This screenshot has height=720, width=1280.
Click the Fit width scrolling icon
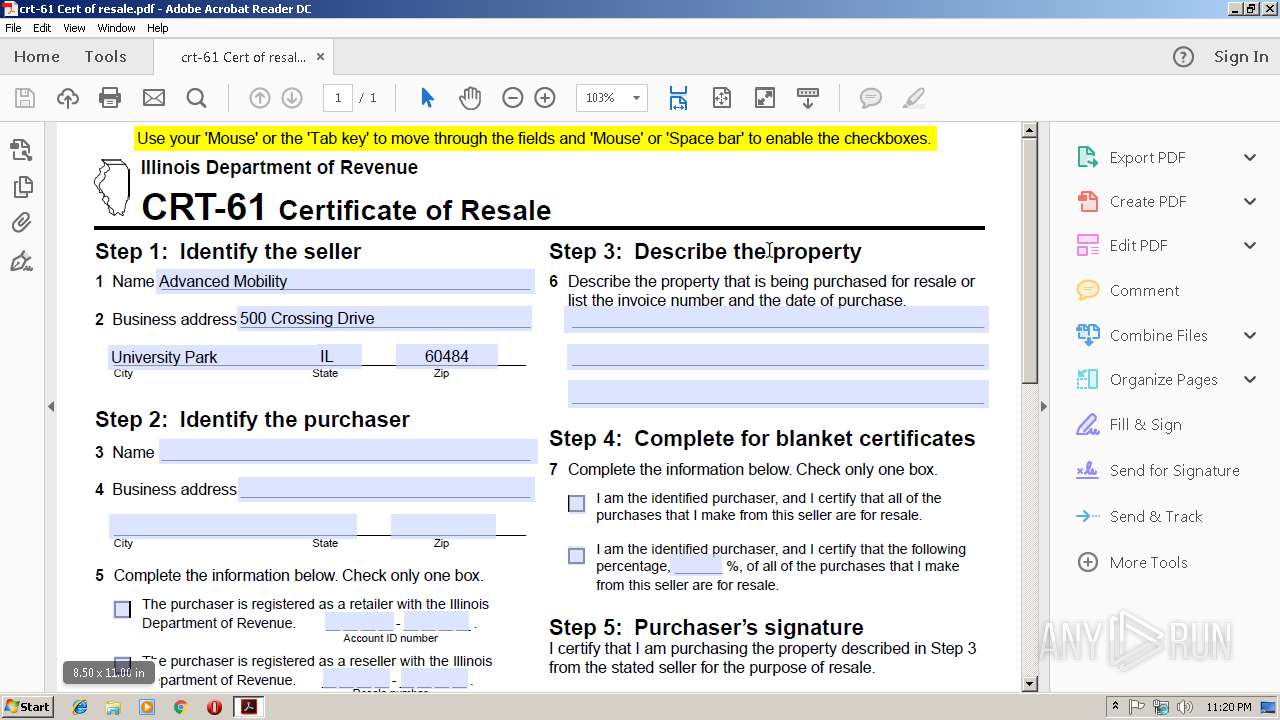(x=678, y=97)
